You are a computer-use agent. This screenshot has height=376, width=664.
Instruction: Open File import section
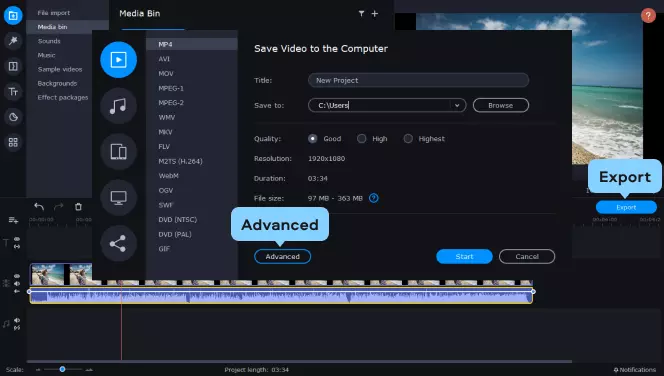coord(54,13)
